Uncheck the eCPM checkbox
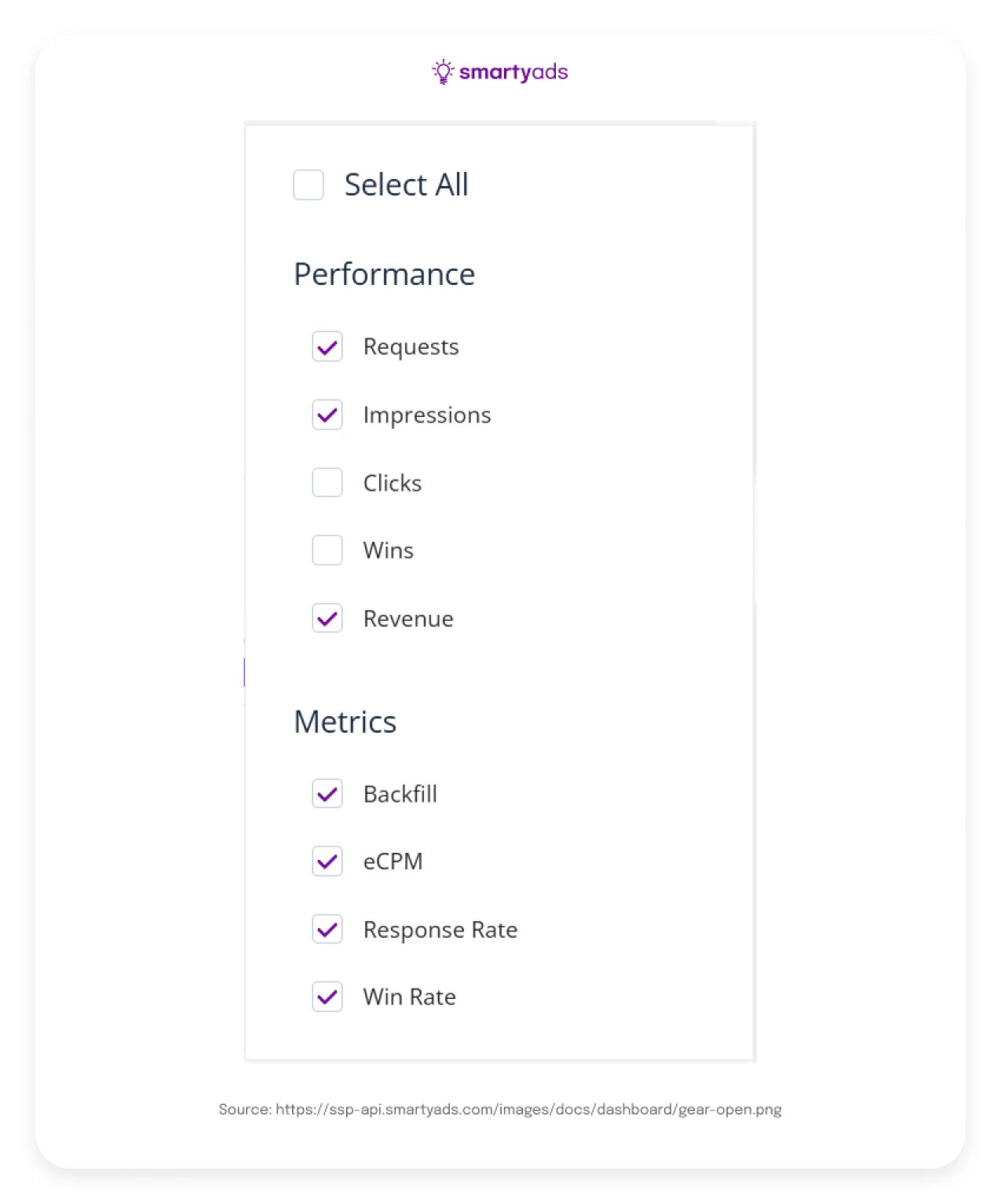This screenshot has height=1204, width=1001. tap(327, 862)
